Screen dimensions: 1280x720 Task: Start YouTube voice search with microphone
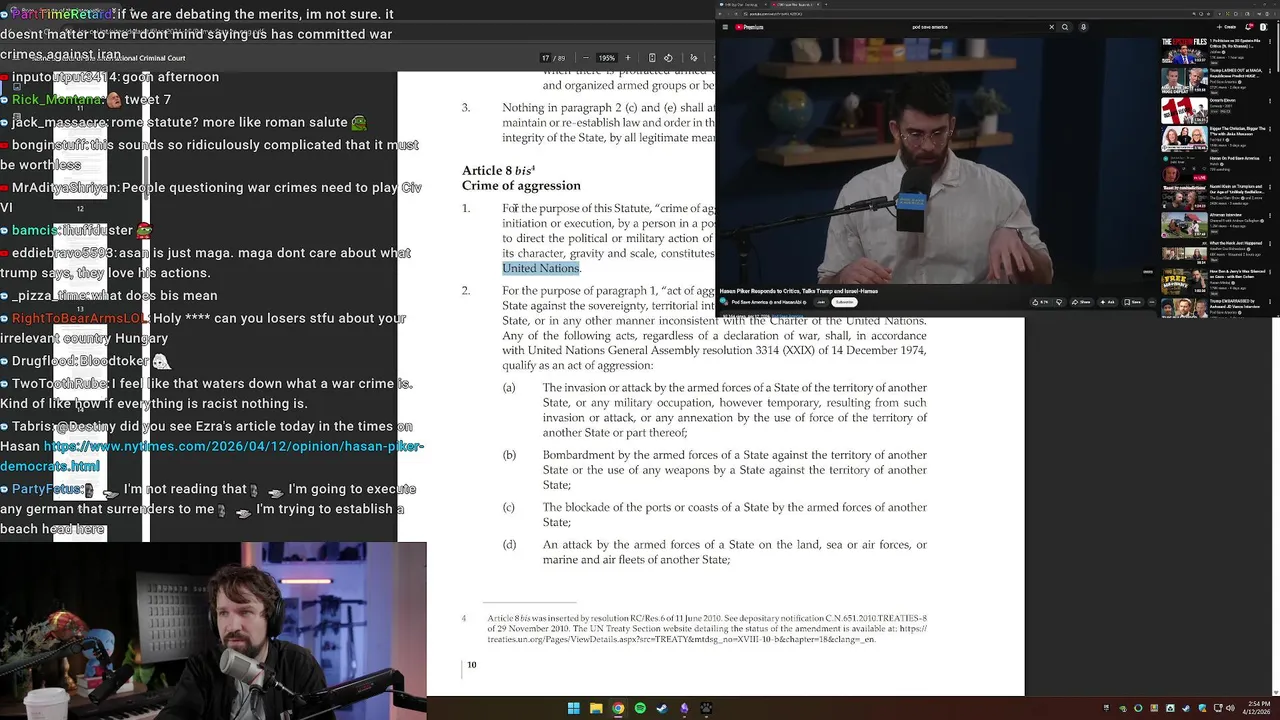coord(1083,27)
